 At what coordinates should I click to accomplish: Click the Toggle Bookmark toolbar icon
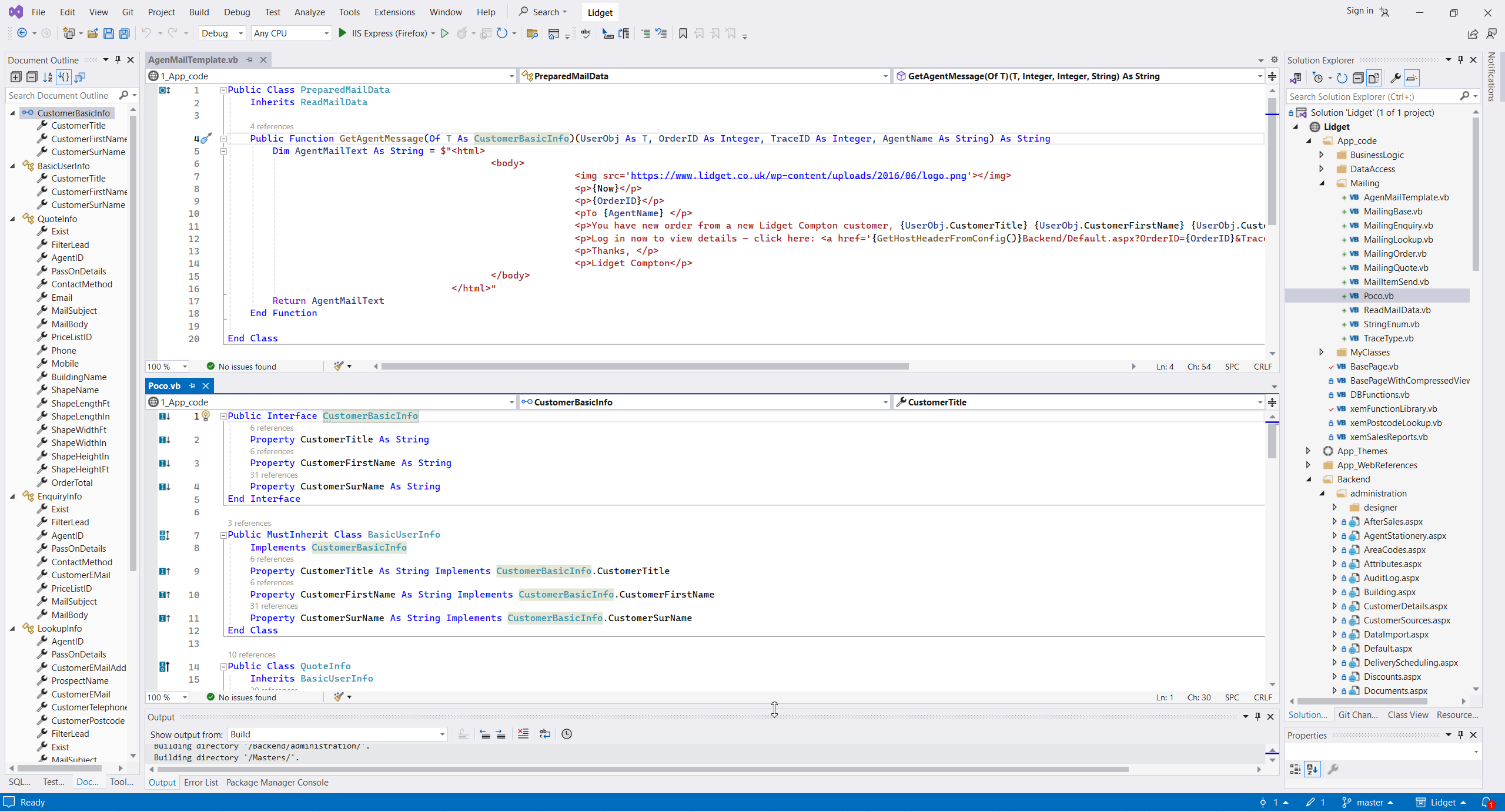683,33
